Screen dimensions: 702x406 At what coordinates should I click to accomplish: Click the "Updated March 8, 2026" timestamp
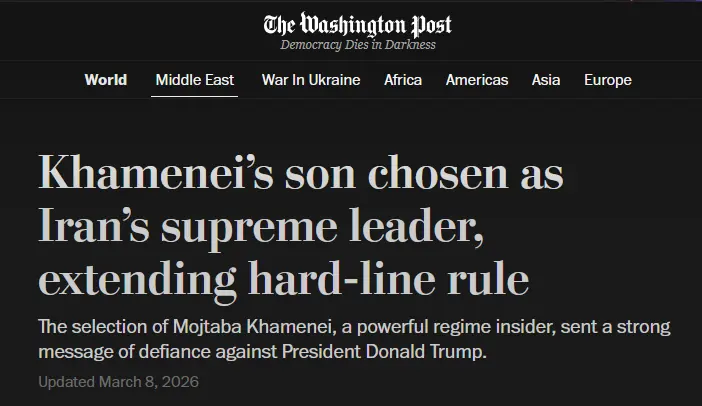118,382
